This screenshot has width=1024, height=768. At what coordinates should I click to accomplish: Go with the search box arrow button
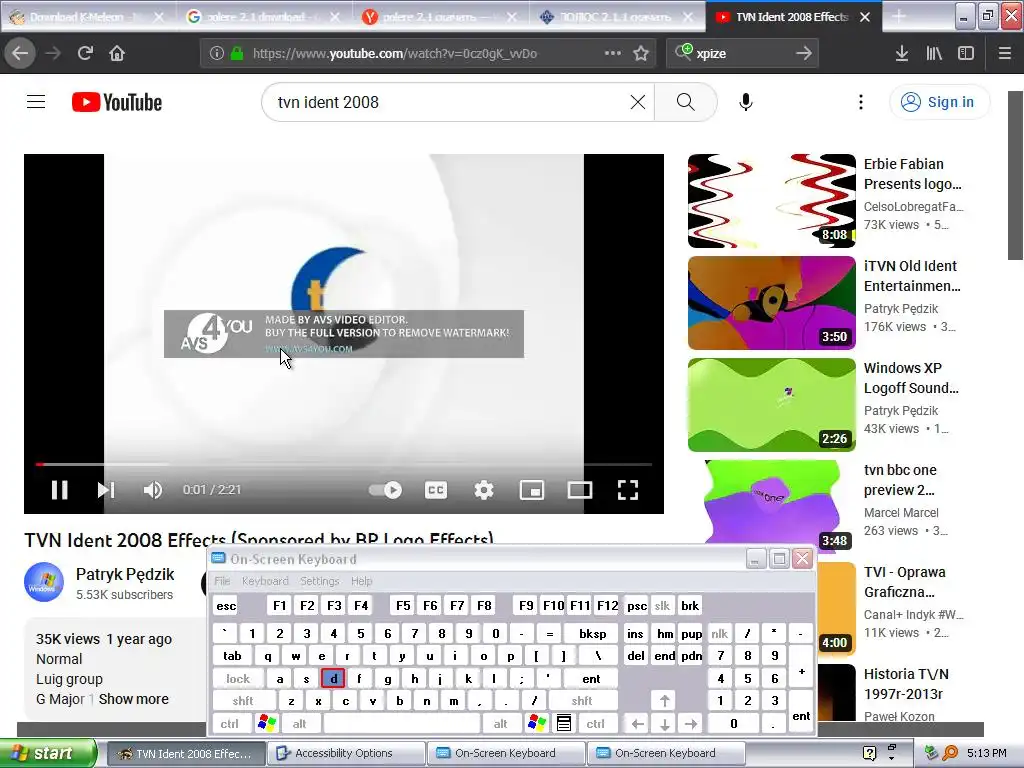pyautogui.click(x=804, y=54)
